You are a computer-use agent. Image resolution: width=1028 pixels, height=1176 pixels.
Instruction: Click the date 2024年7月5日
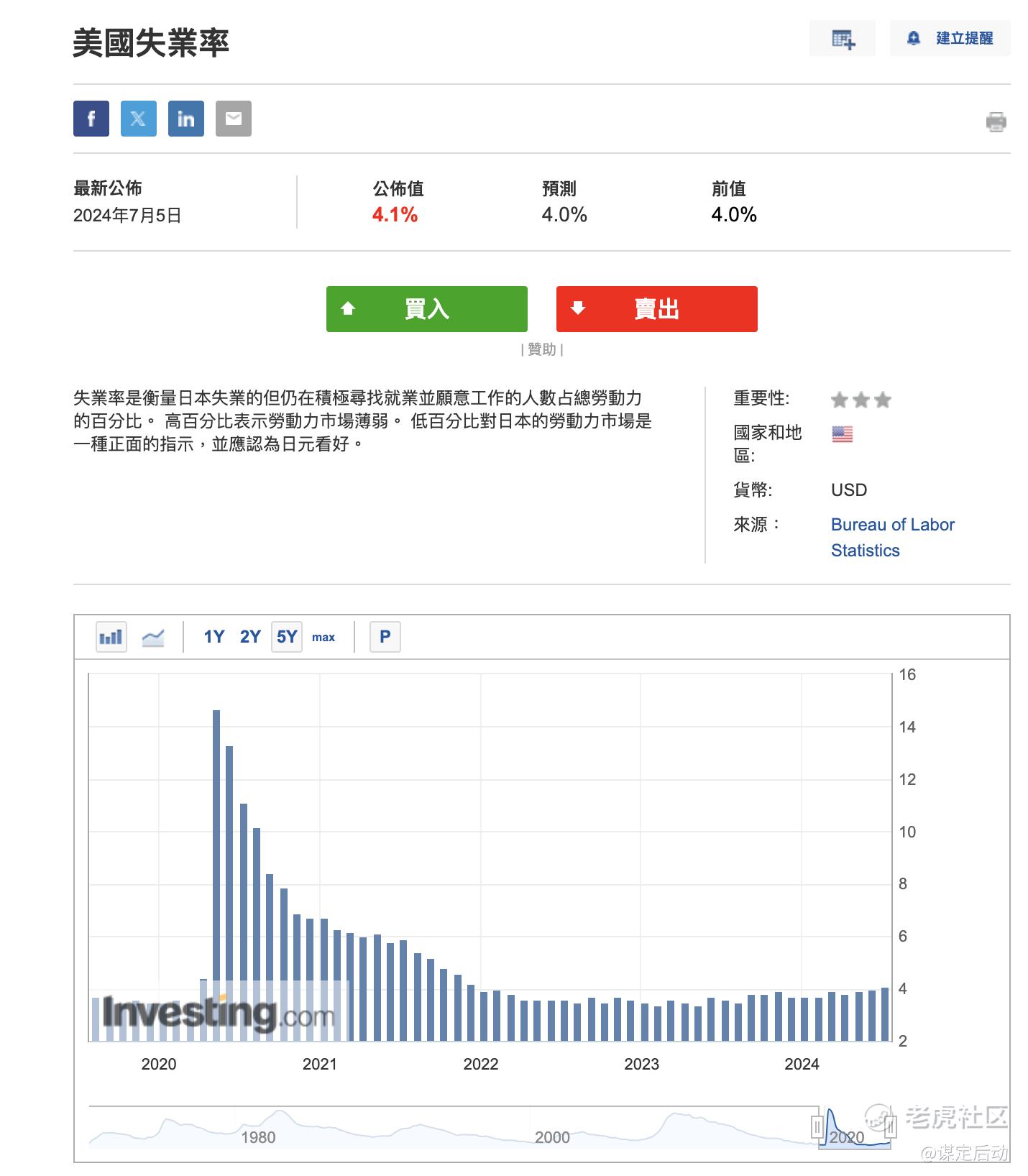pos(127,216)
